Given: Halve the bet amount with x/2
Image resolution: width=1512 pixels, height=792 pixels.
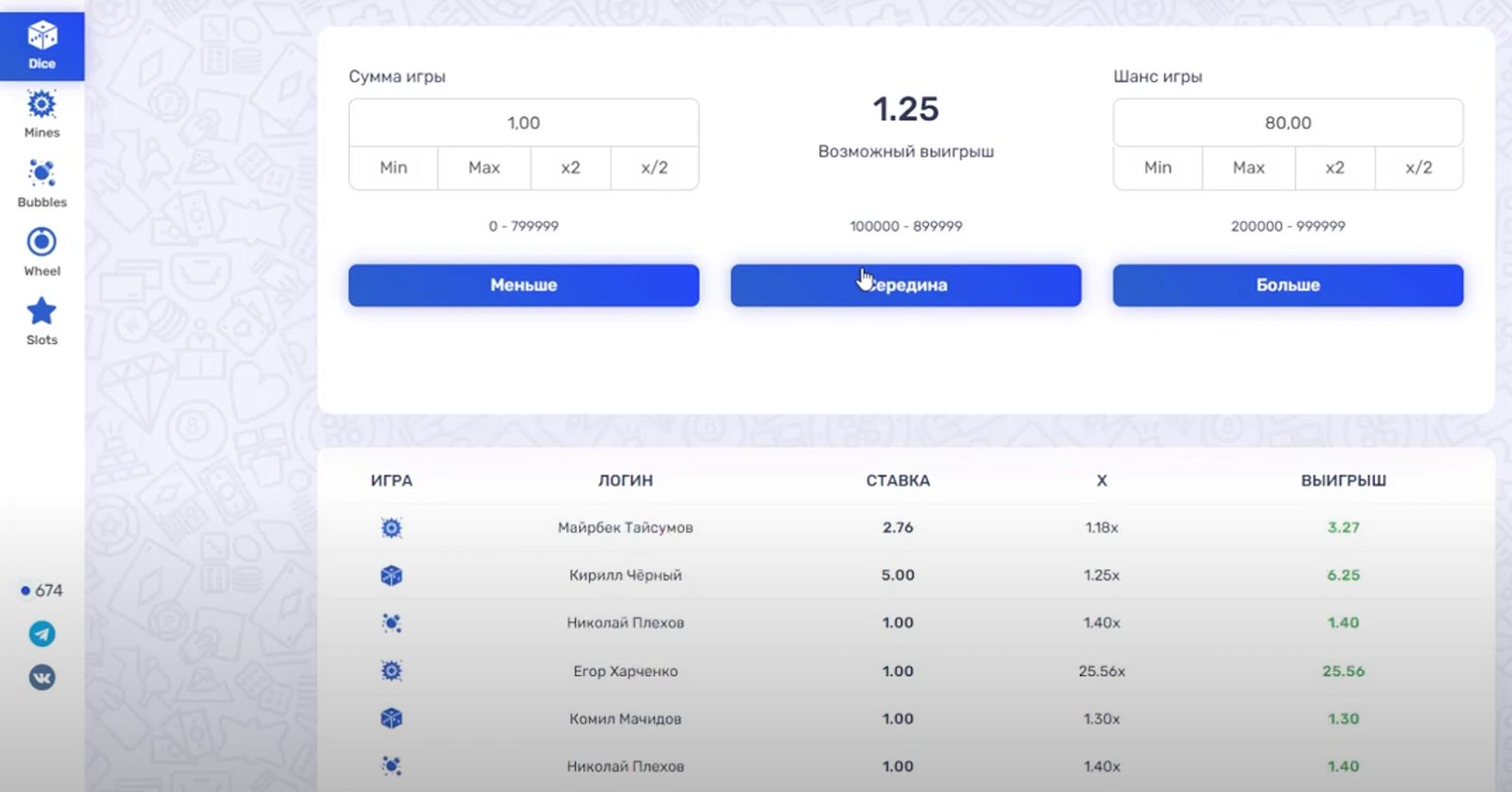Looking at the screenshot, I should point(654,168).
